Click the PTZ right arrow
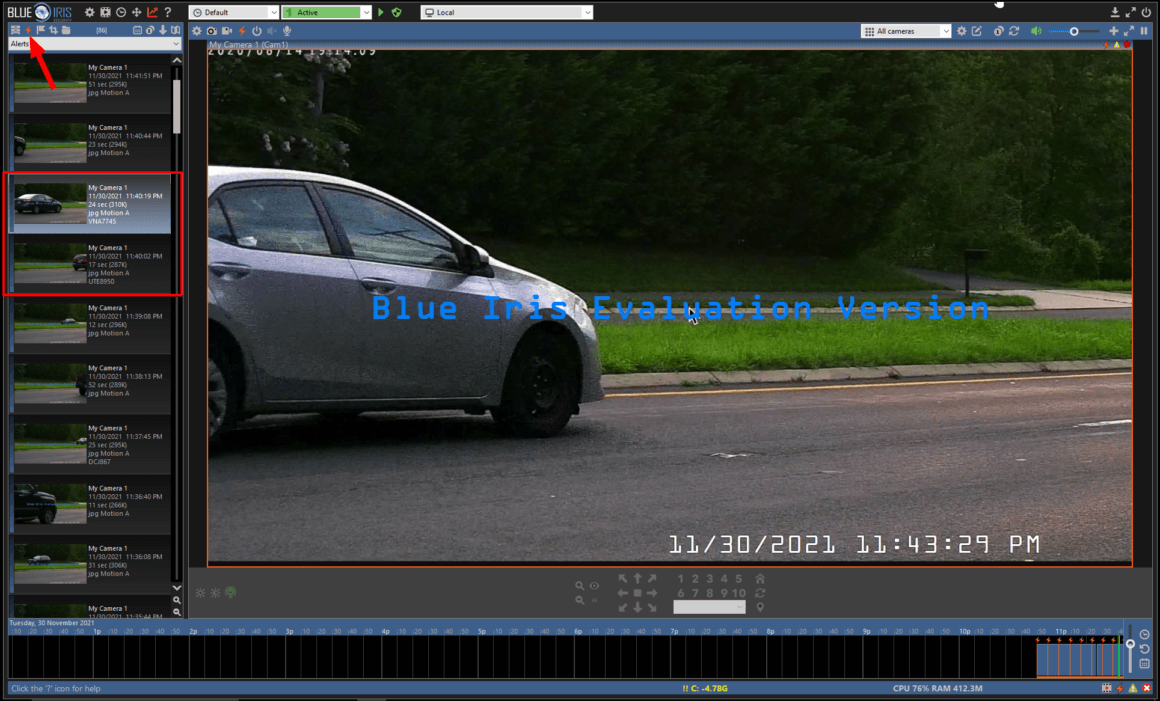Image resolution: width=1160 pixels, height=701 pixels. [652, 593]
